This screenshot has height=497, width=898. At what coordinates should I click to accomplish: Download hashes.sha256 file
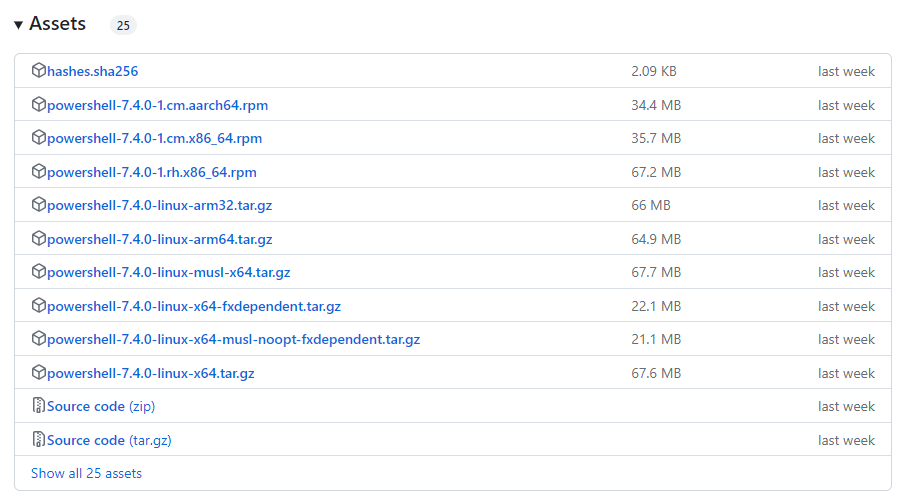[93, 71]
